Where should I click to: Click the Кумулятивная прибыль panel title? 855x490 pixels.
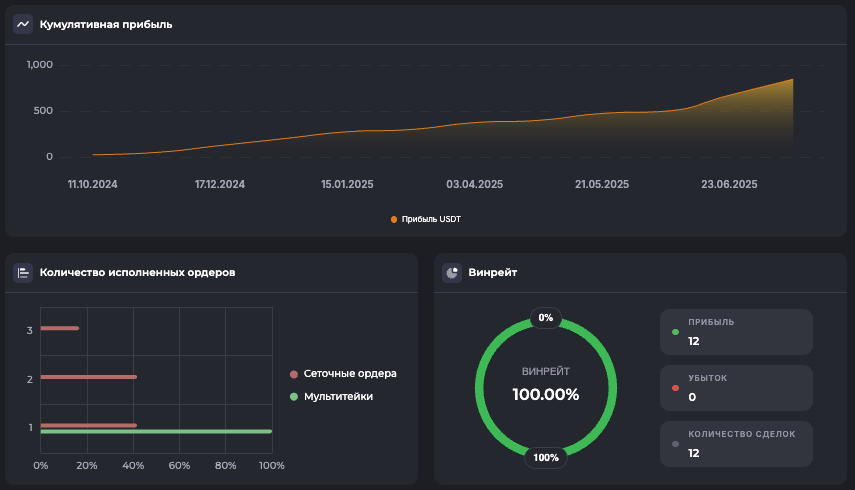click(106, 24)
